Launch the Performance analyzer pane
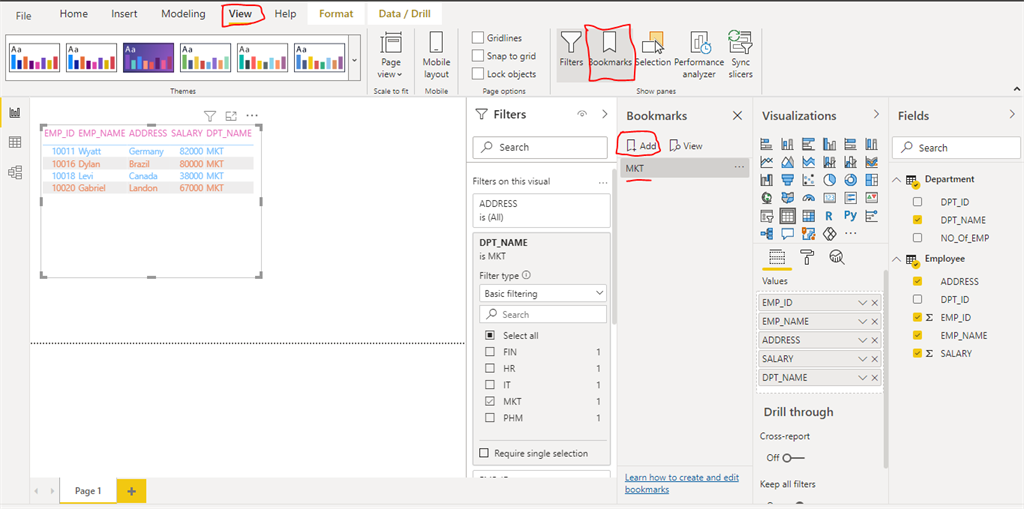The width and height of the screenshot is (1024, 509). pyautogui.click(x=699, y=56)
